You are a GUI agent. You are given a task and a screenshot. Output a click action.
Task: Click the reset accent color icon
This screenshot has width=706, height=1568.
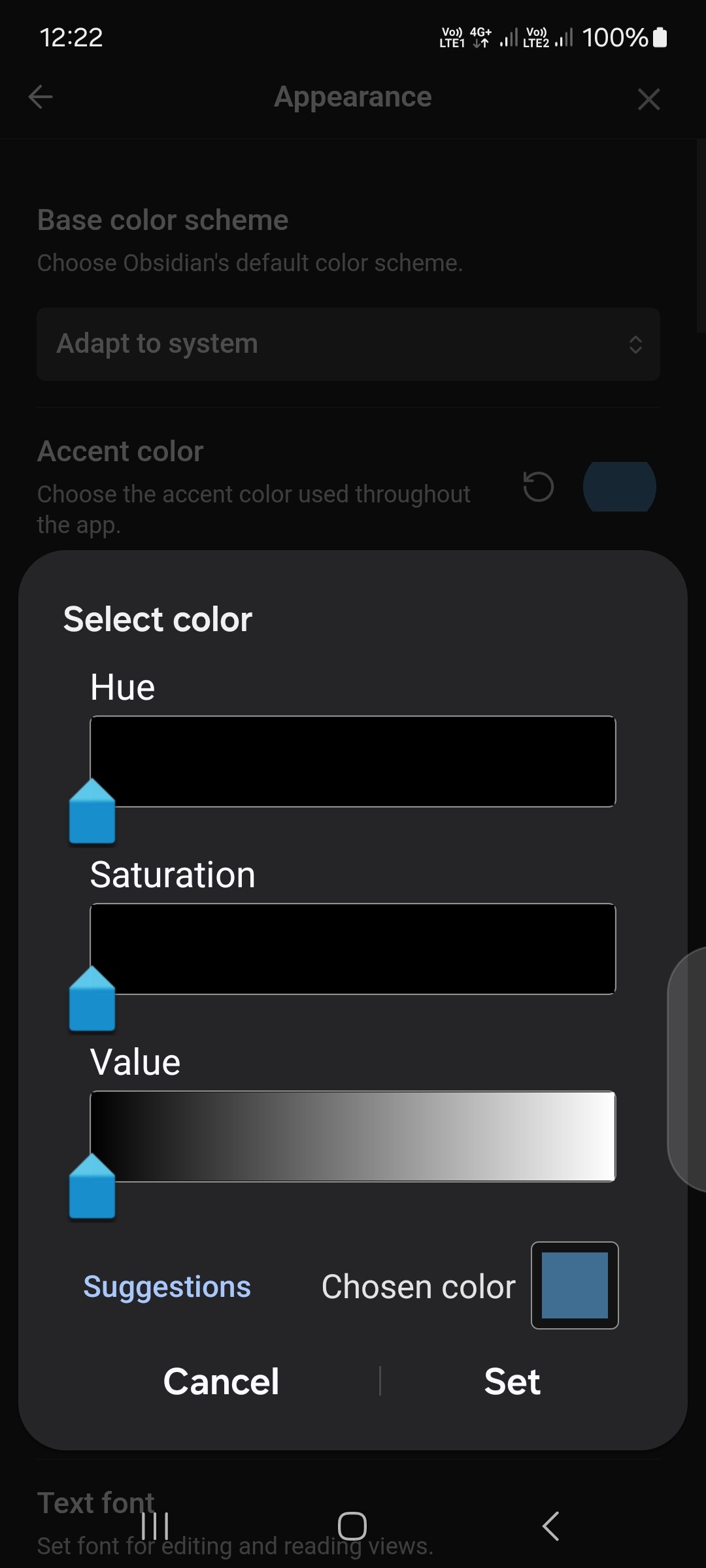539,487
